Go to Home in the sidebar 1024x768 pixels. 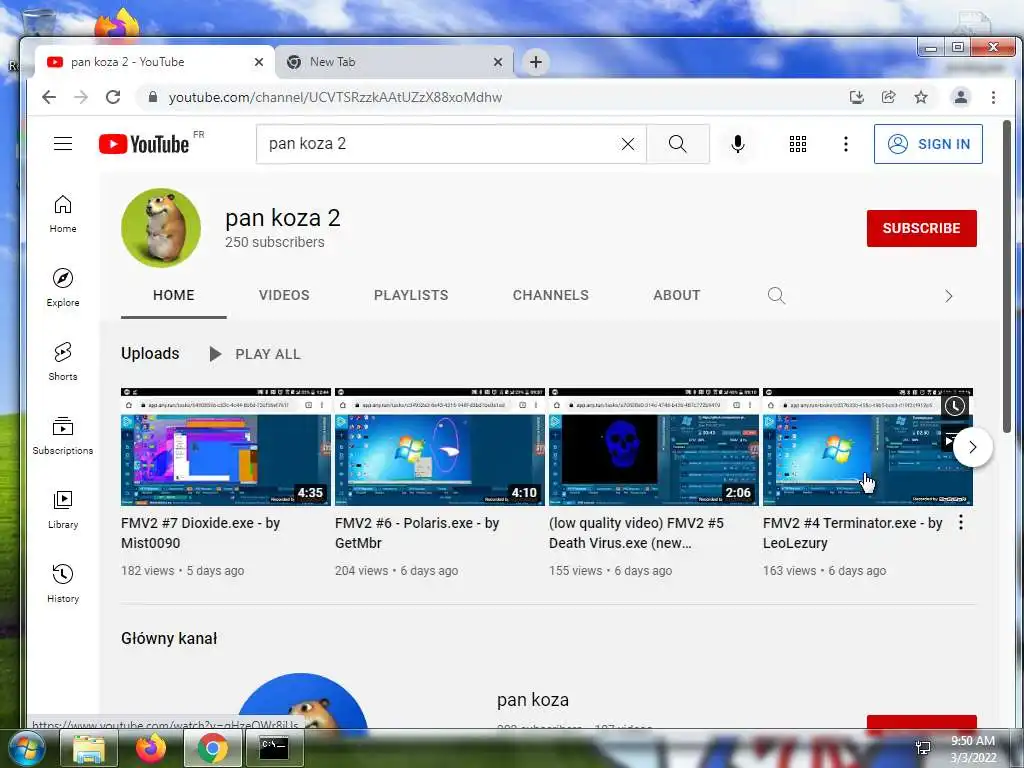point(63,214)
